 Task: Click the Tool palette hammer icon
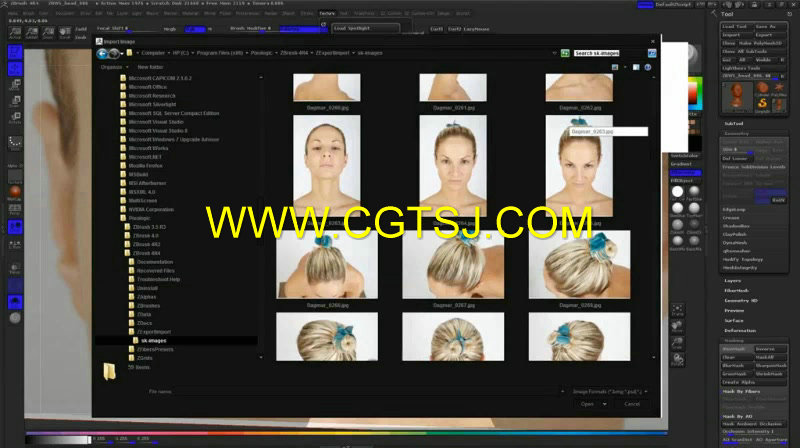pos(714,14)
